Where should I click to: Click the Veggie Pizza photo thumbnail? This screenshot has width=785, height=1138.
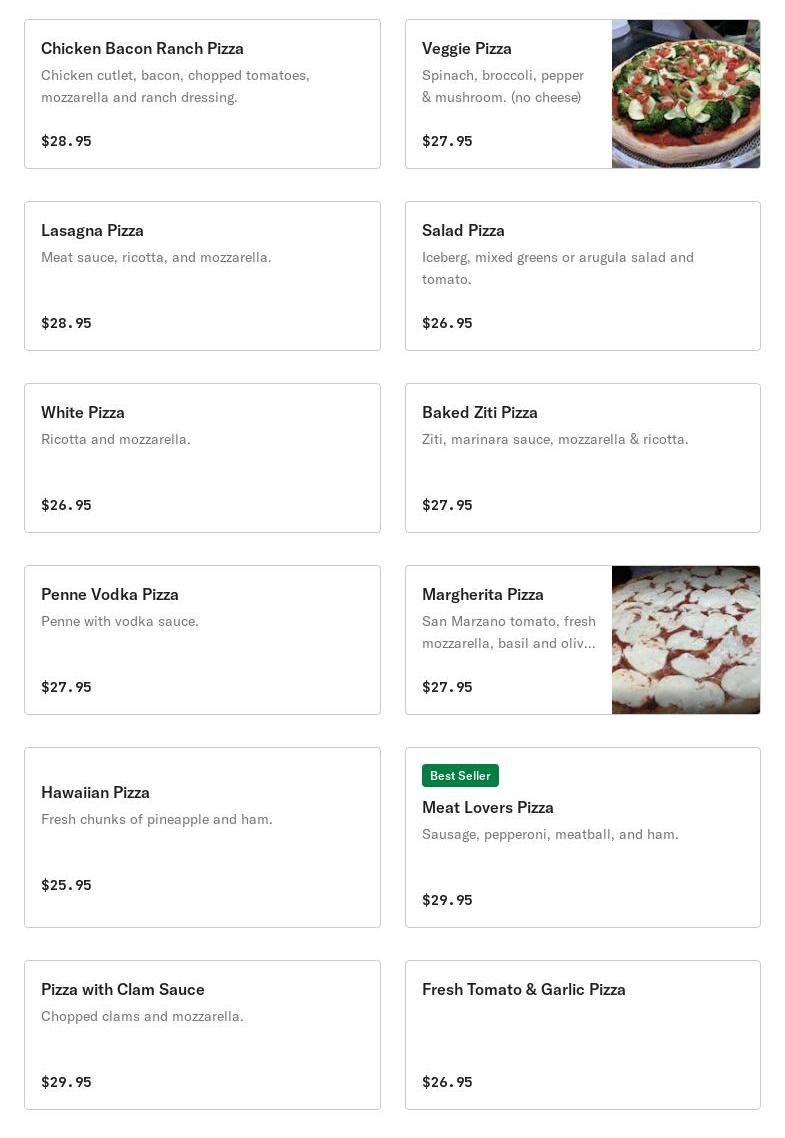[685, 94]
